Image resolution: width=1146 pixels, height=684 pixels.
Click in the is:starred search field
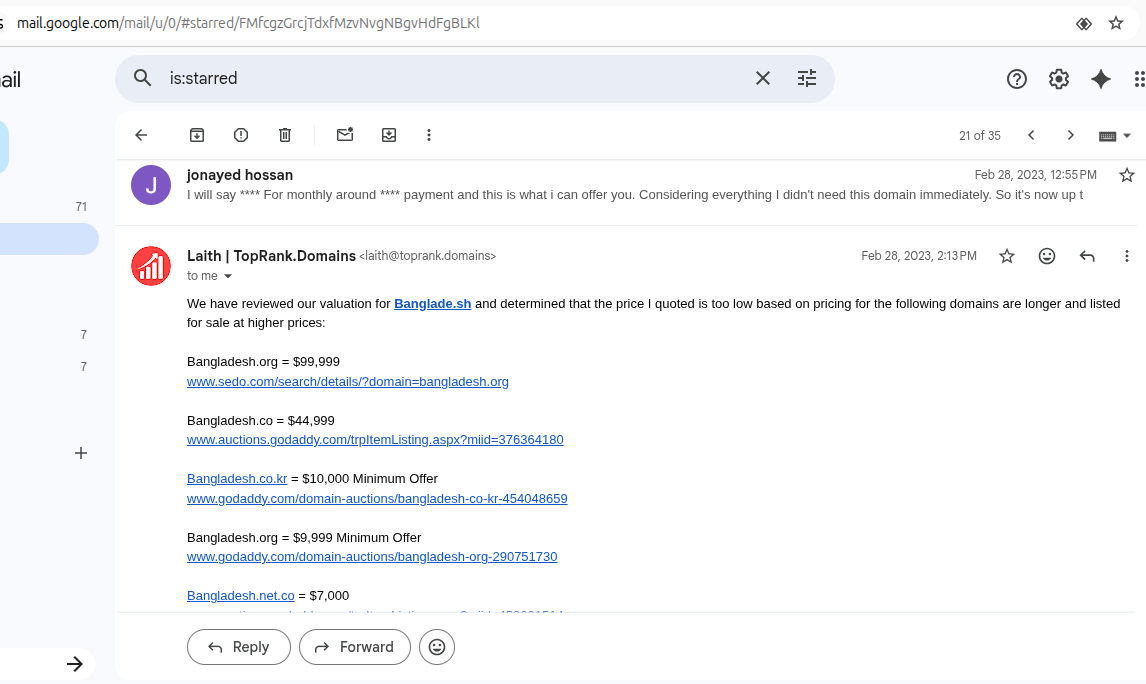pos(453,78)
